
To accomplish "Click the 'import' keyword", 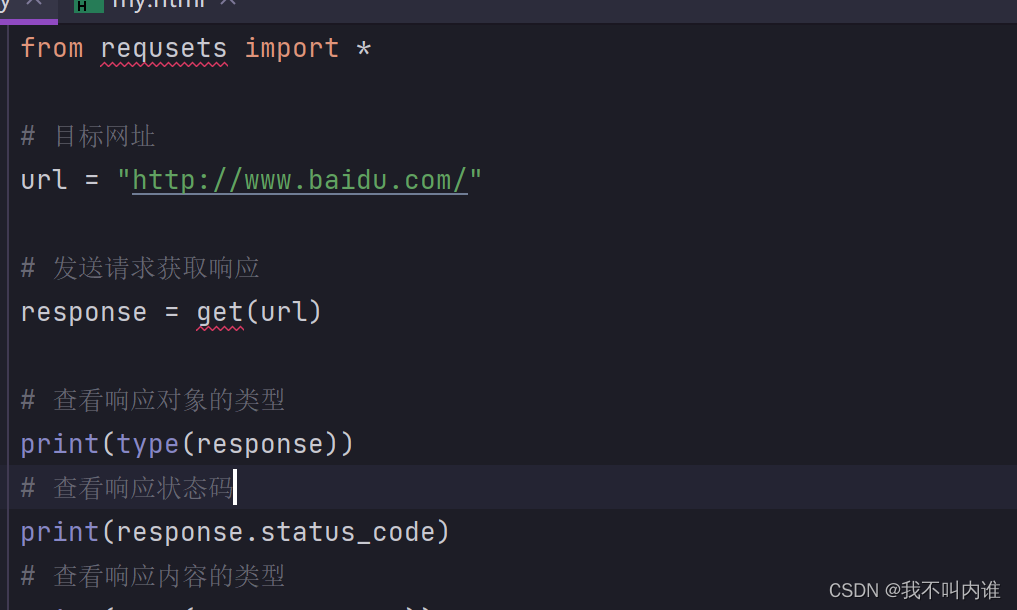I will pyautogui.click(x=292, y=49).
